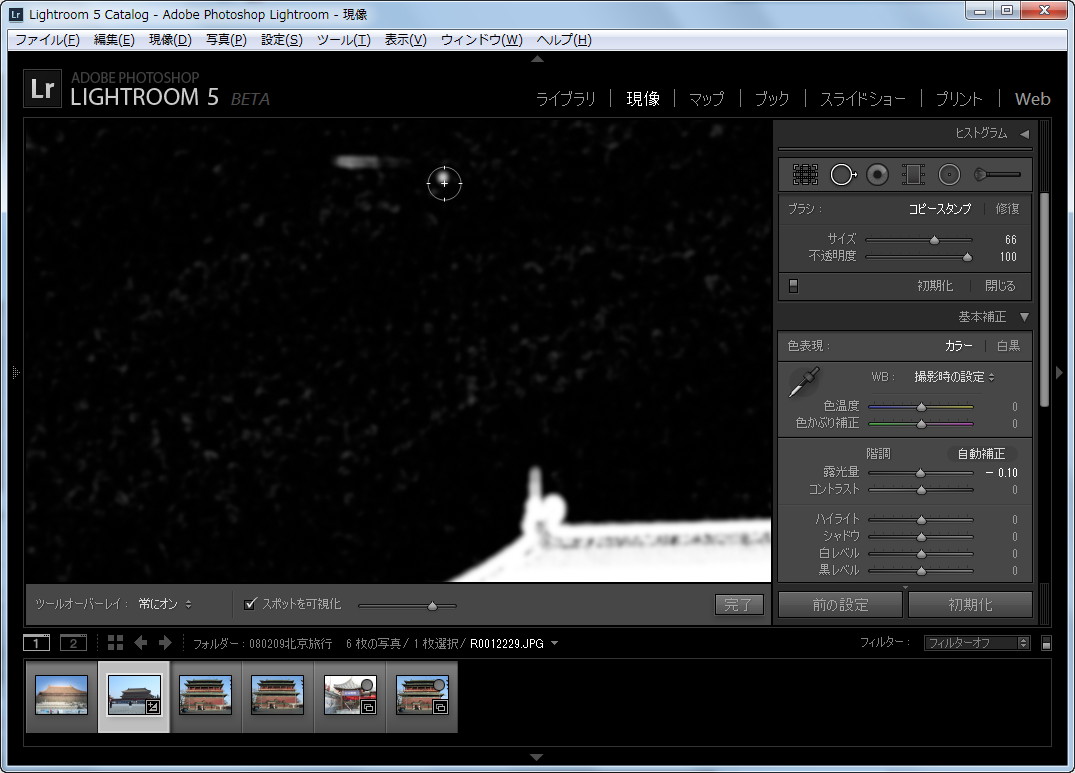The width and height of the screenshot is (1075, 773).
Task: Switch to the ブック module
Action: tap(772, 99)
